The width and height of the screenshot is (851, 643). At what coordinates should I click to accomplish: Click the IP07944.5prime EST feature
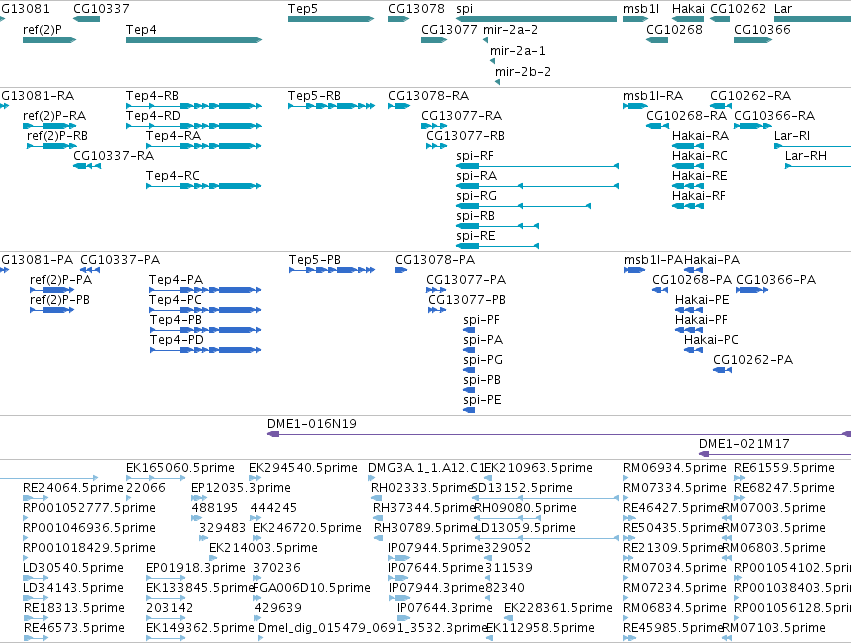[399, 558]
